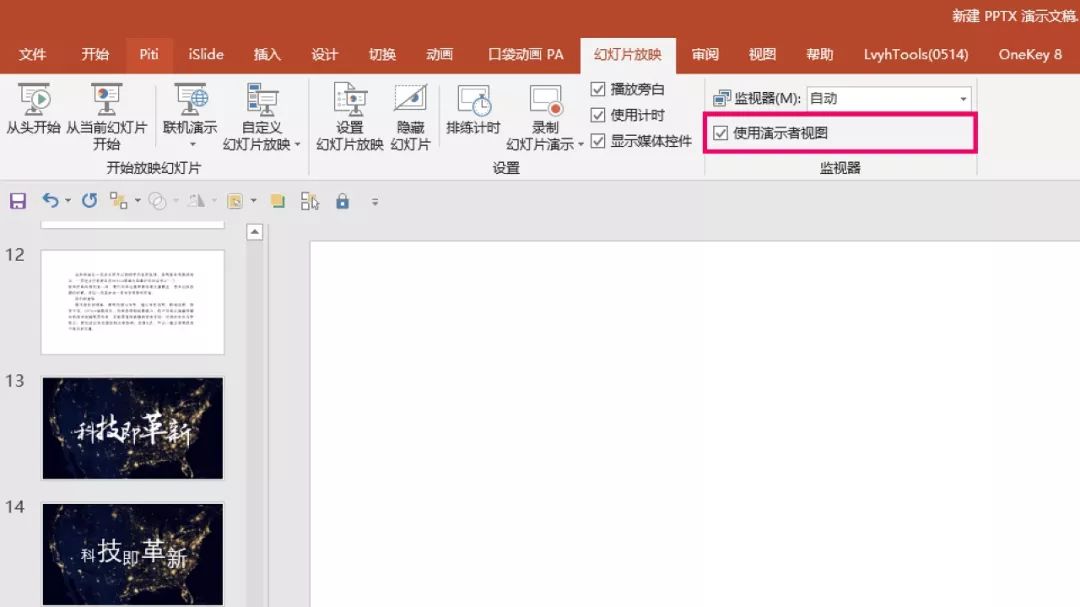Open the Undo history dropdown arrow
The height and width of the screenshot is (607, 1080).
[x=68, y=201]
